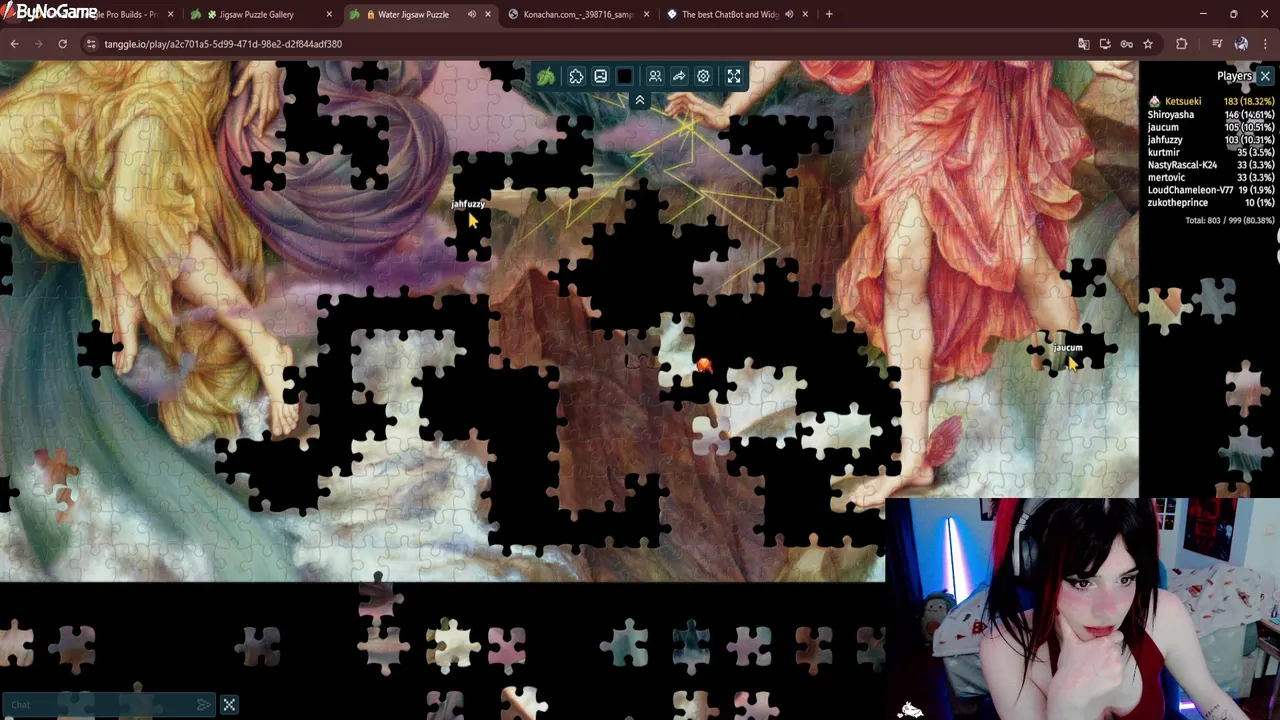
Task: Mute the ChatBot tab audio icon
Action: 789,14
